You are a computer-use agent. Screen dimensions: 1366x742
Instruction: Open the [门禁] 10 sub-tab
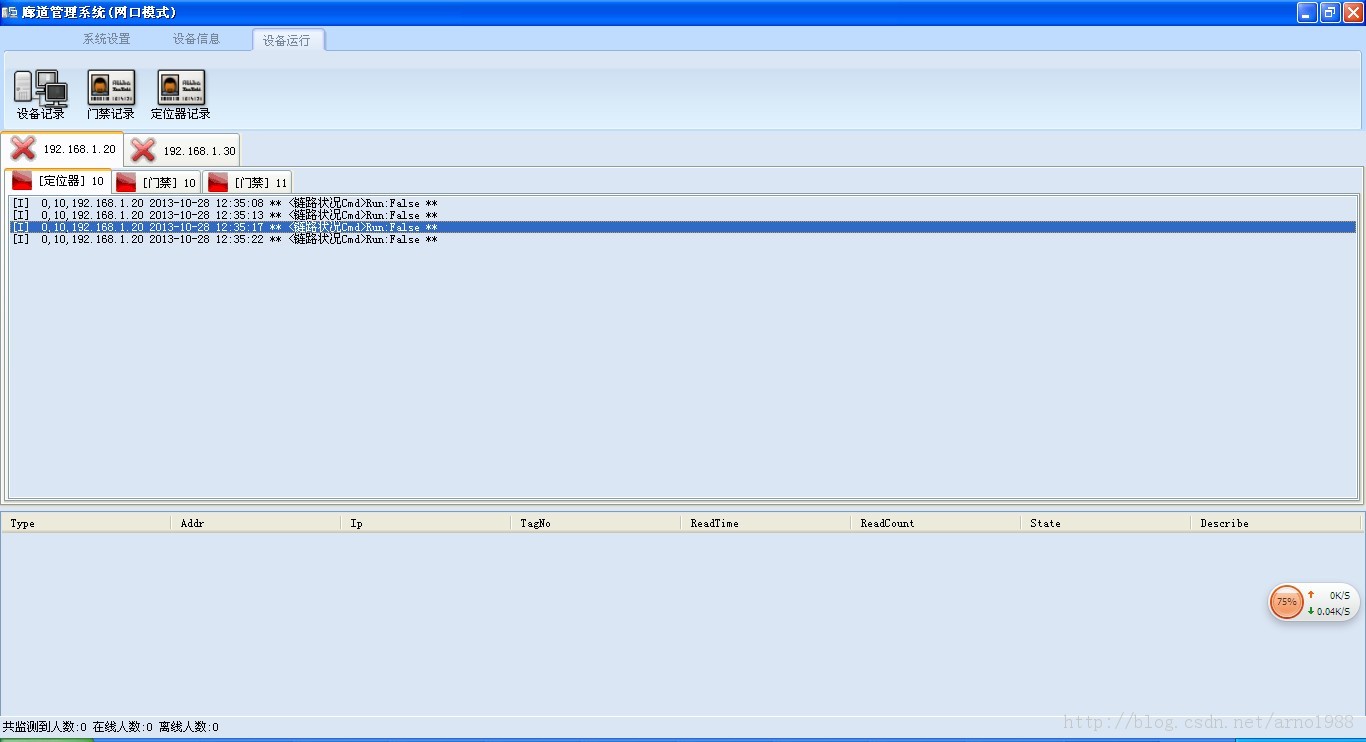156,183
